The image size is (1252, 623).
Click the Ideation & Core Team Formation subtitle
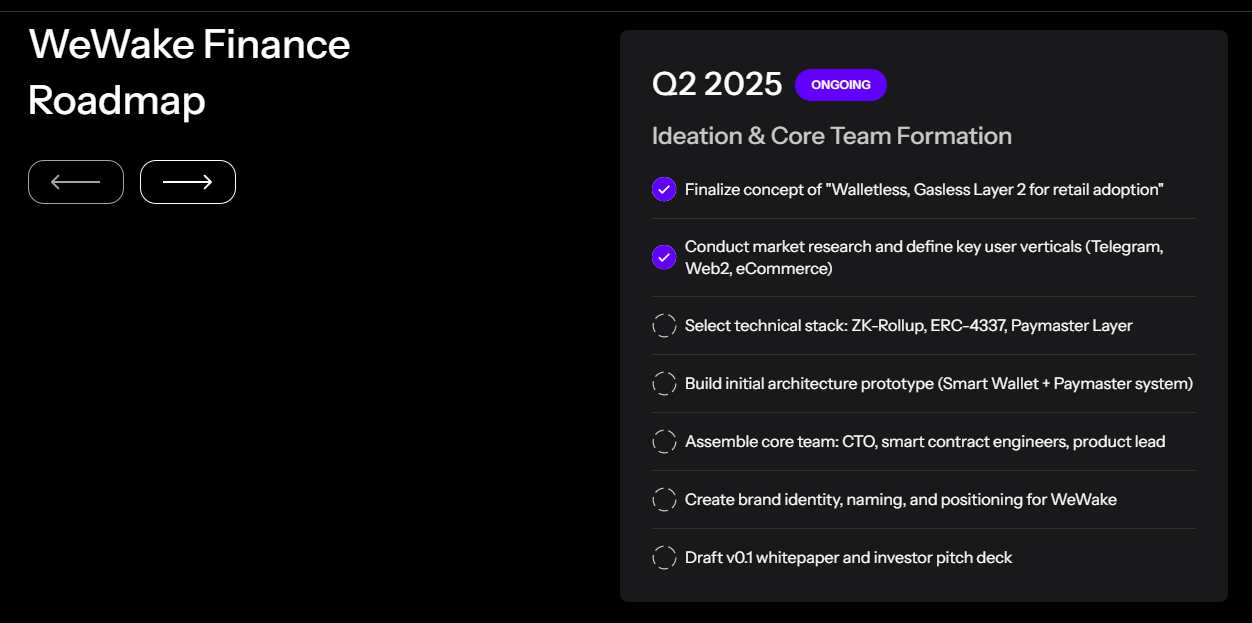832,136
